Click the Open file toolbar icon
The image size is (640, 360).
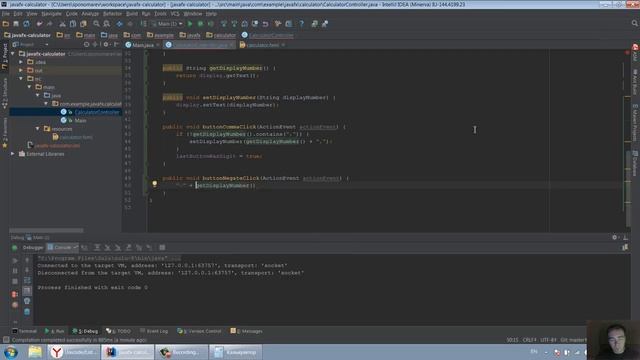click(6, 24)
